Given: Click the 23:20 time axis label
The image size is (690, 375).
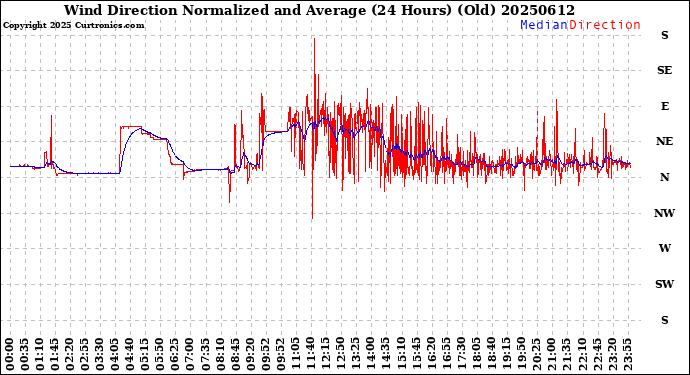Looking at the screenshot, I should [612, 354].
